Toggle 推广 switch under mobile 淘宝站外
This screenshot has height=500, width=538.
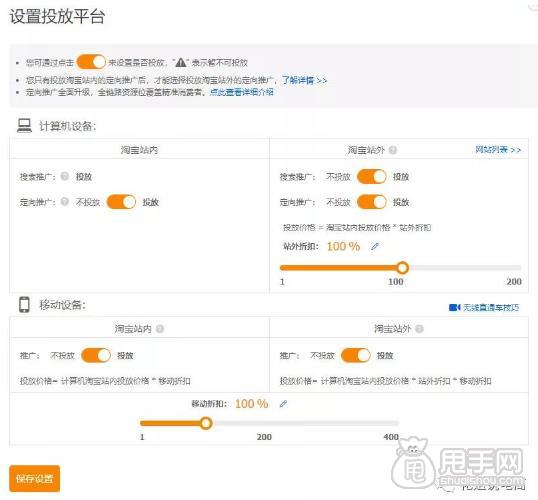tap(356, 355)
